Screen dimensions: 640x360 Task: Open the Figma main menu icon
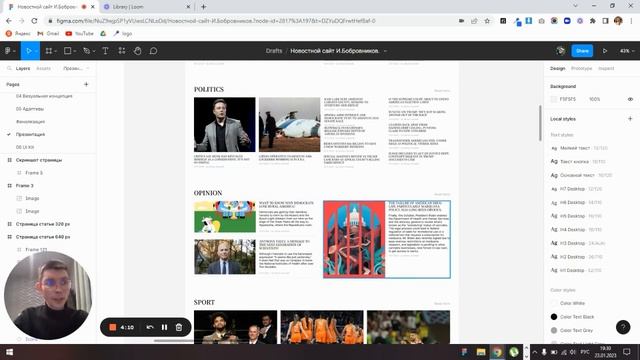[x=8, y=51]
